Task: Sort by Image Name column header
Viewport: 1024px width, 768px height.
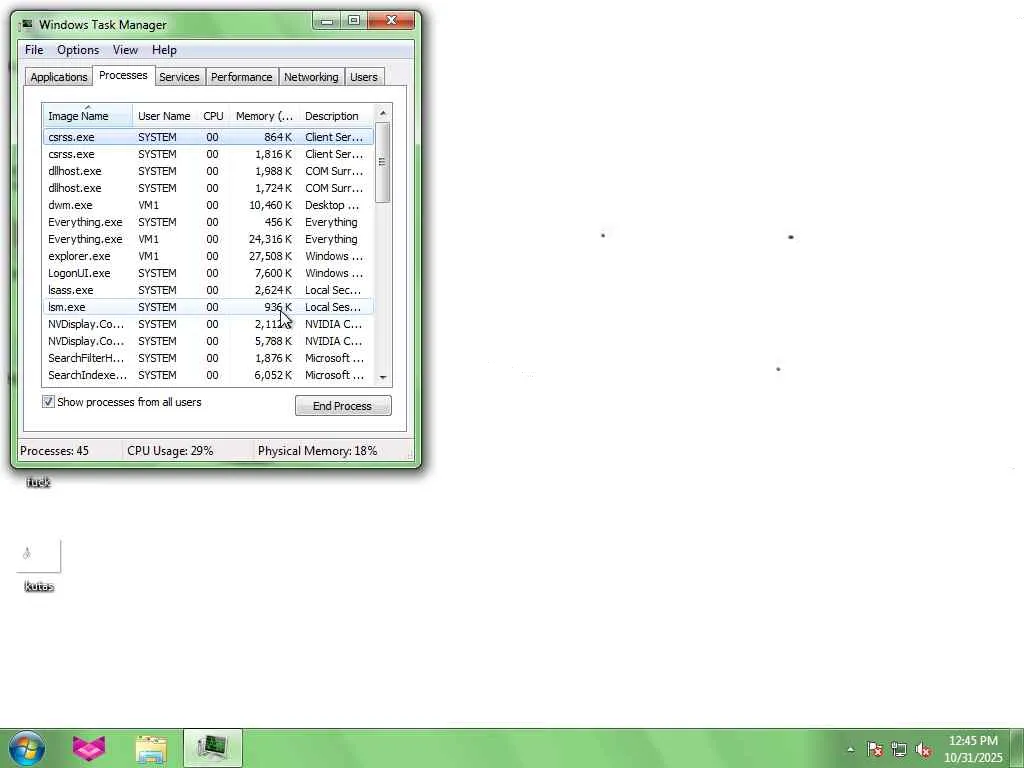Action: (88, 116)
